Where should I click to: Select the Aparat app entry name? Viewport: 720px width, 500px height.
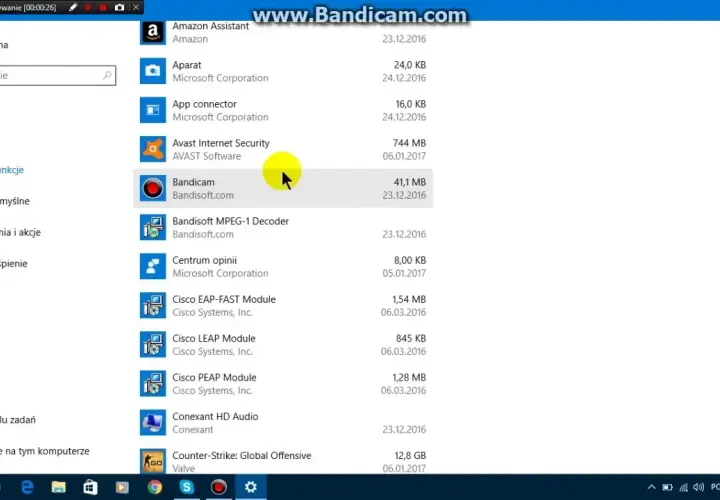(x=187, y=65)
